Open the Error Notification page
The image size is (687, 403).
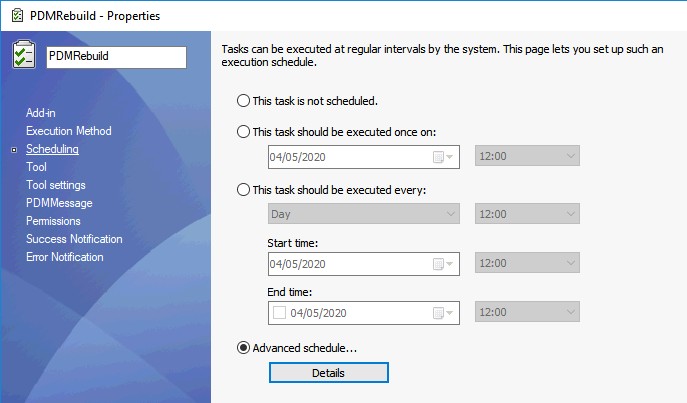(64, 257)
